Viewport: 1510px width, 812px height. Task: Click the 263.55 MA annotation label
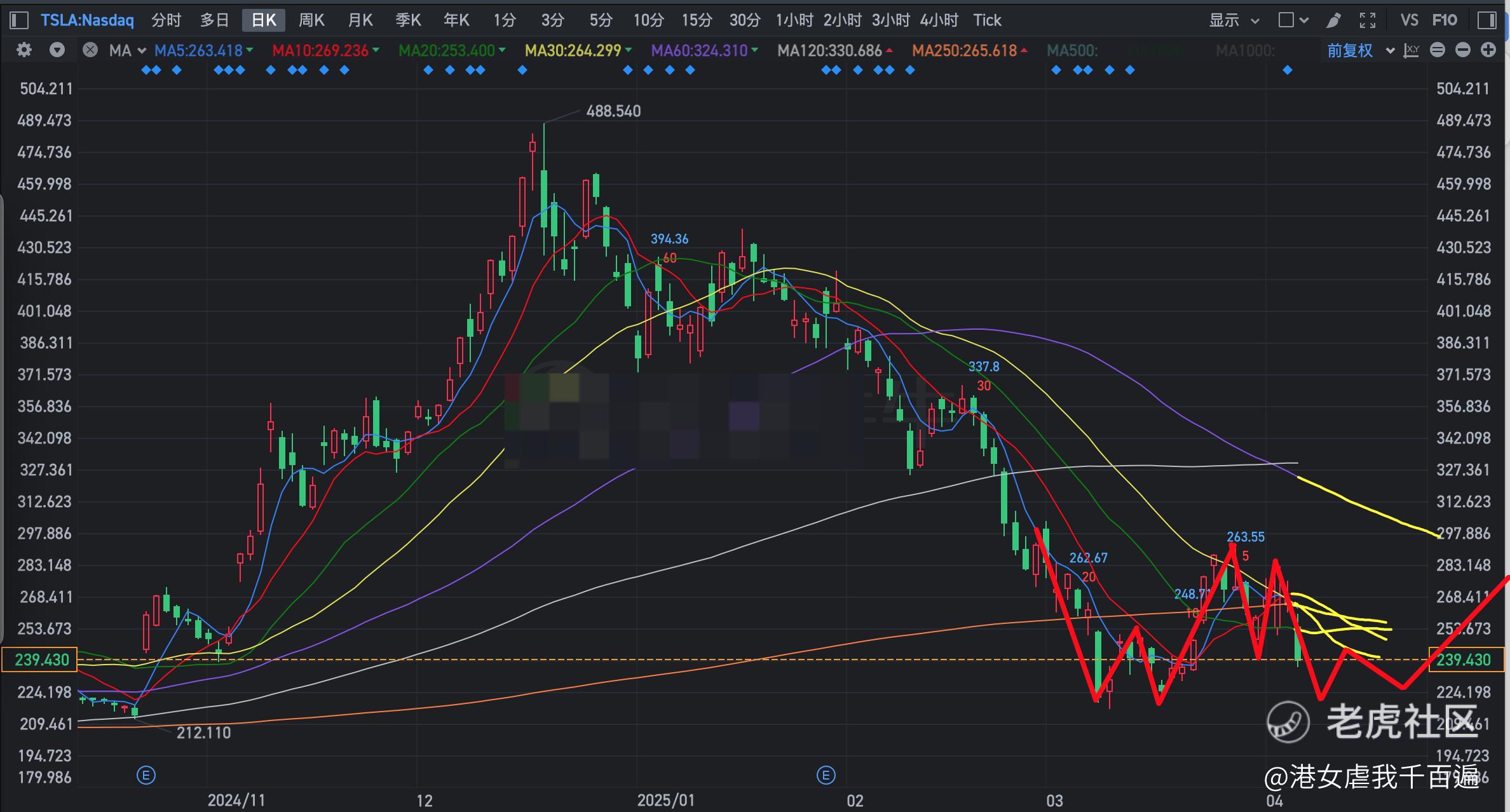pyautogui.click(x=1246, y=537)
